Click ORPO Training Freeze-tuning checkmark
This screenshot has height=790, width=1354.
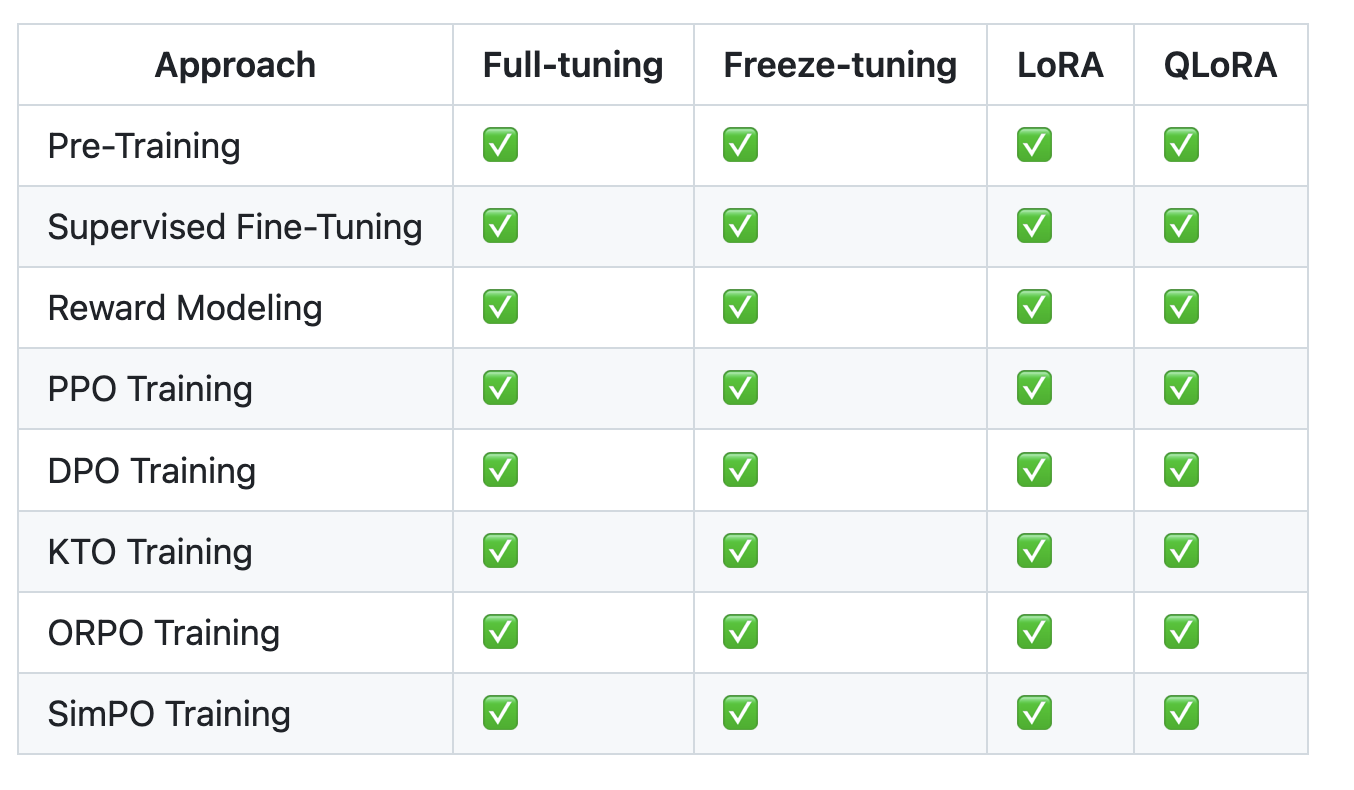[740, 632]
